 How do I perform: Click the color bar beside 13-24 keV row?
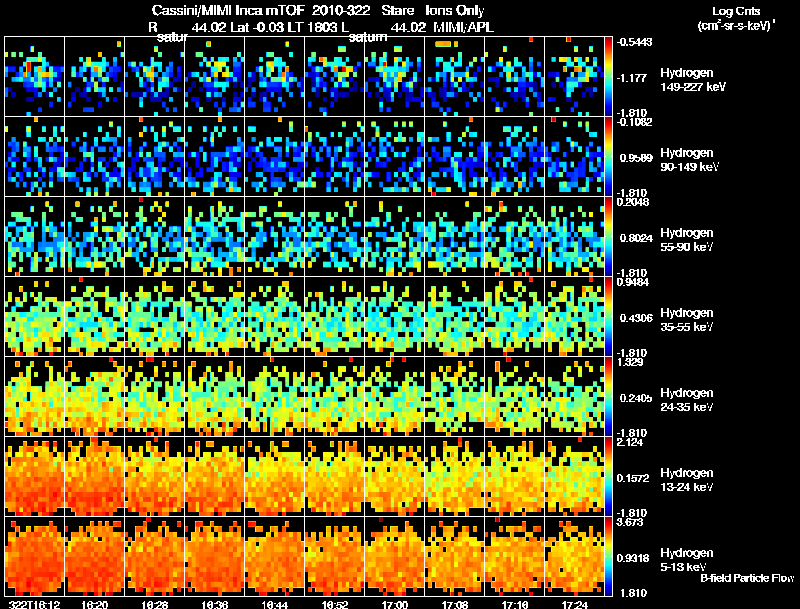pyautogui.click(x=609, y=476)
